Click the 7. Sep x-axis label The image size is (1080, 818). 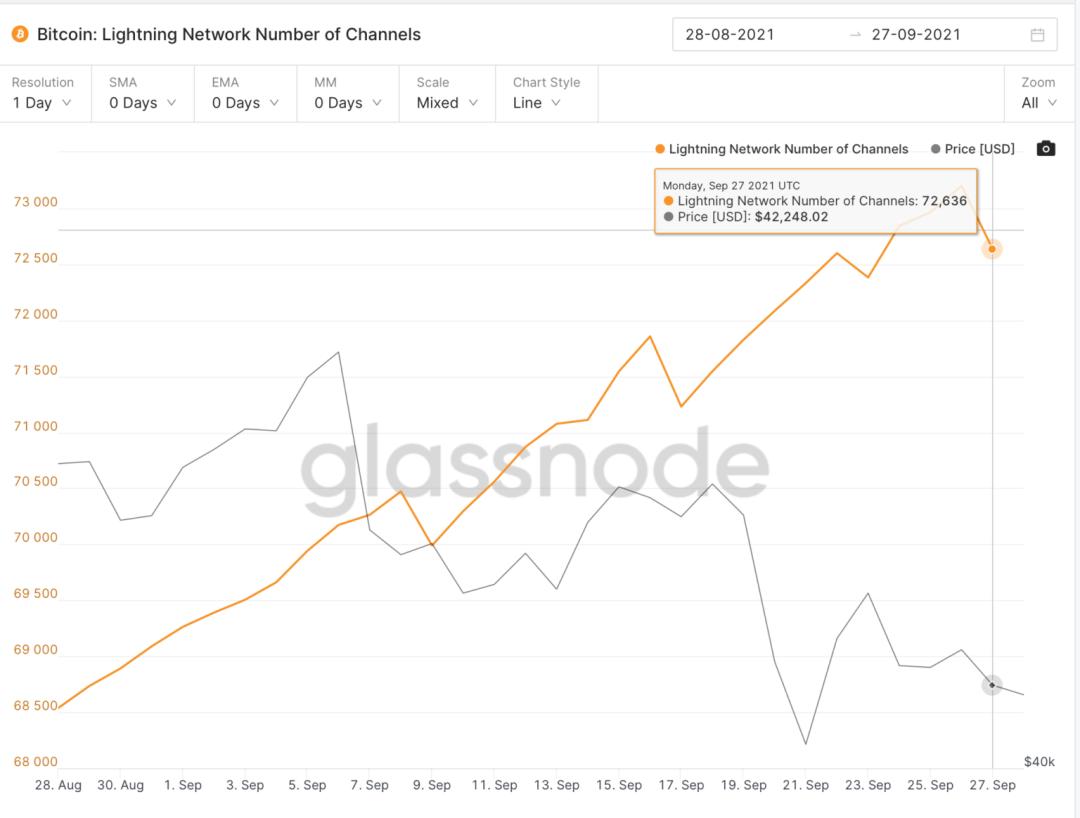pyautogui.click(x=370, y=785)
